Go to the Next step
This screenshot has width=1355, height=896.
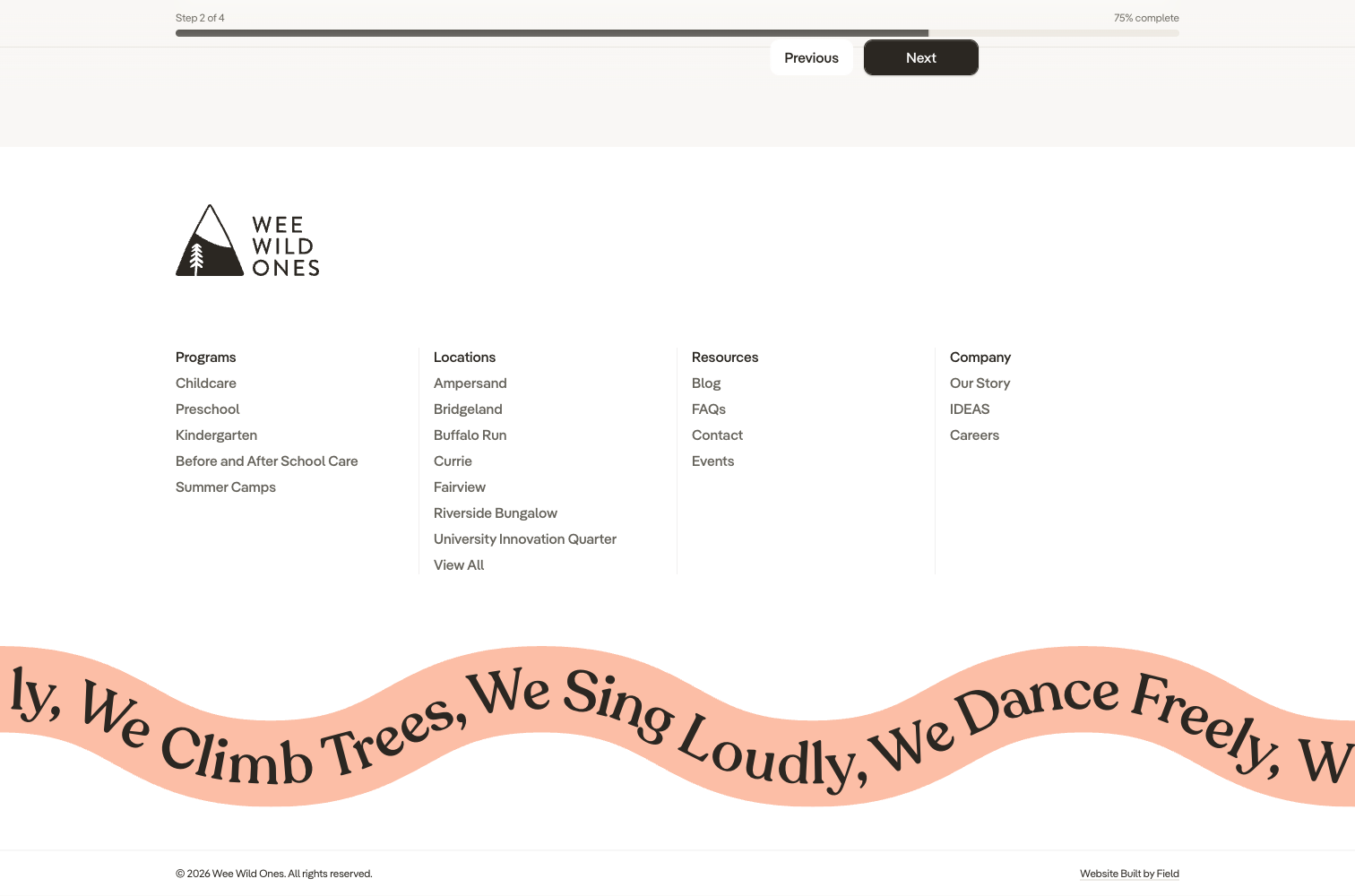(x=921, y=57)
